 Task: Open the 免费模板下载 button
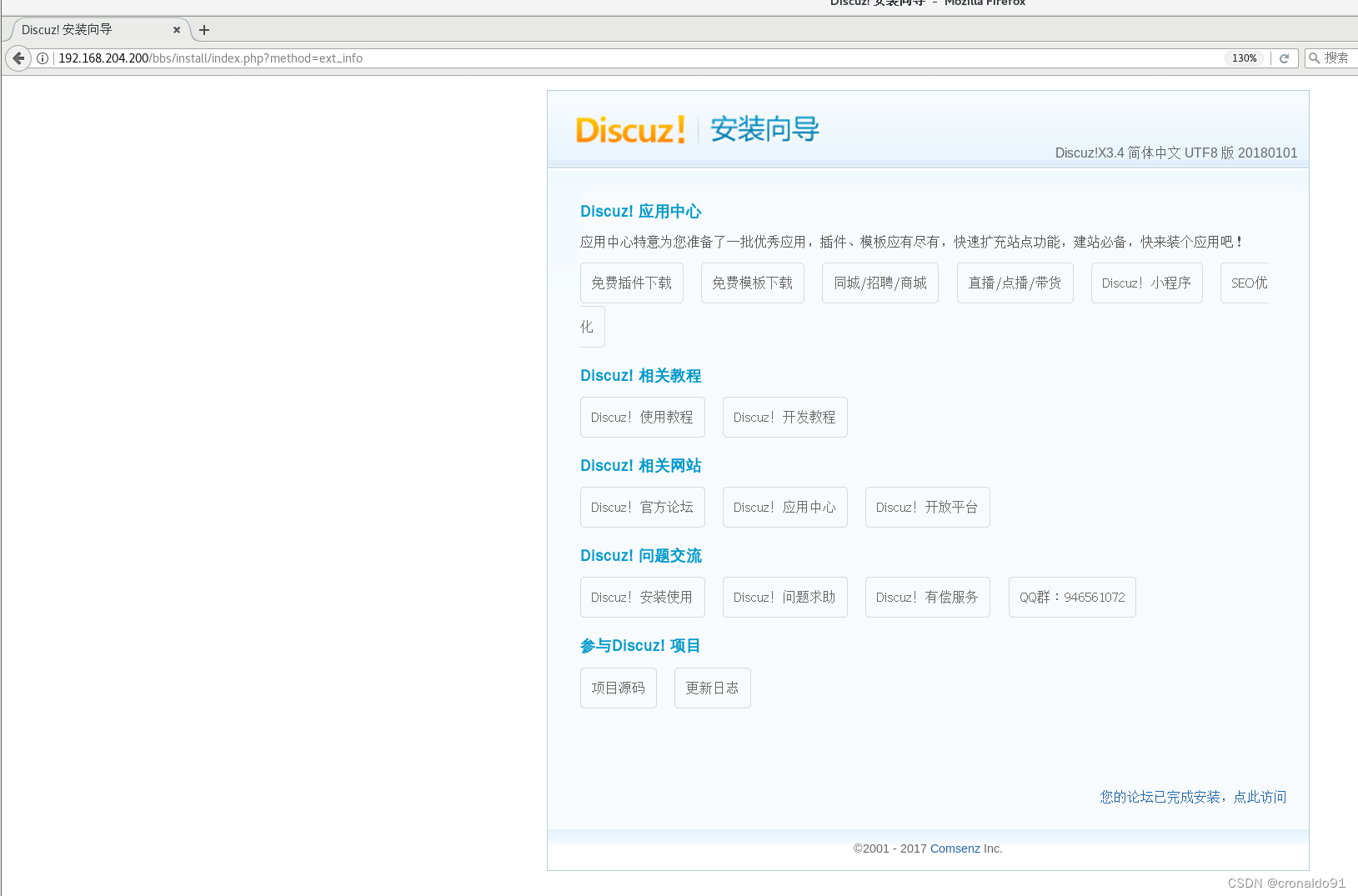pyautogui.click(x=753, y=283)
